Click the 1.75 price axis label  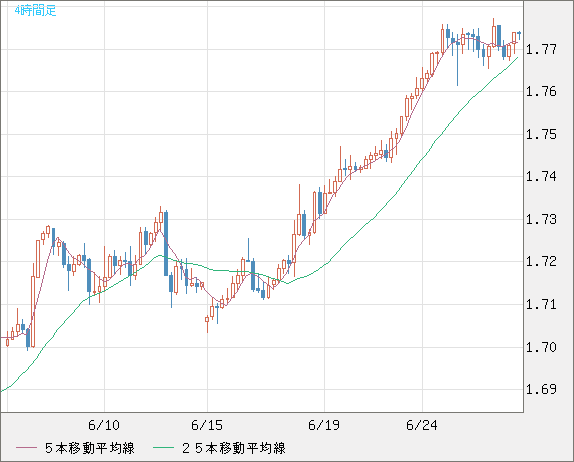click(x=541, y=134)
